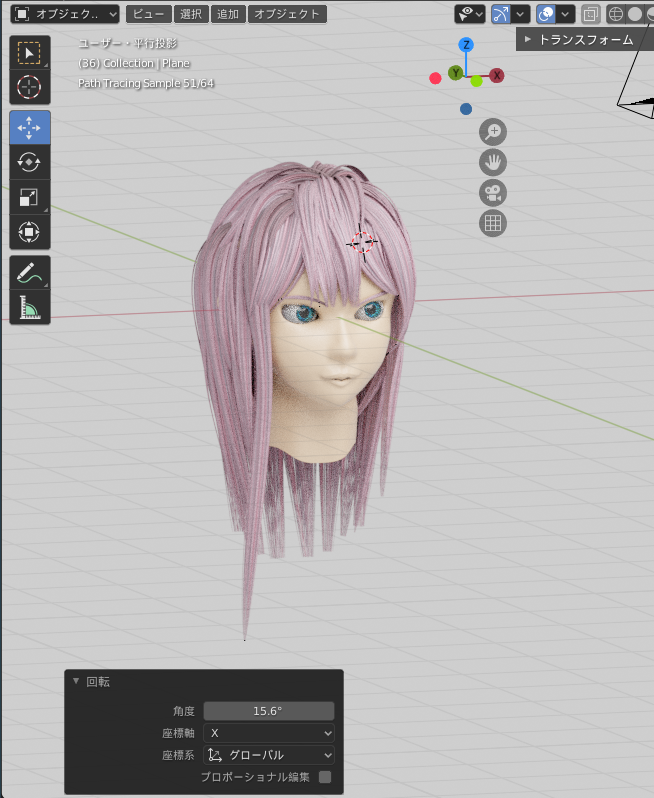Open the ビュー menu

tap(149, 14)
